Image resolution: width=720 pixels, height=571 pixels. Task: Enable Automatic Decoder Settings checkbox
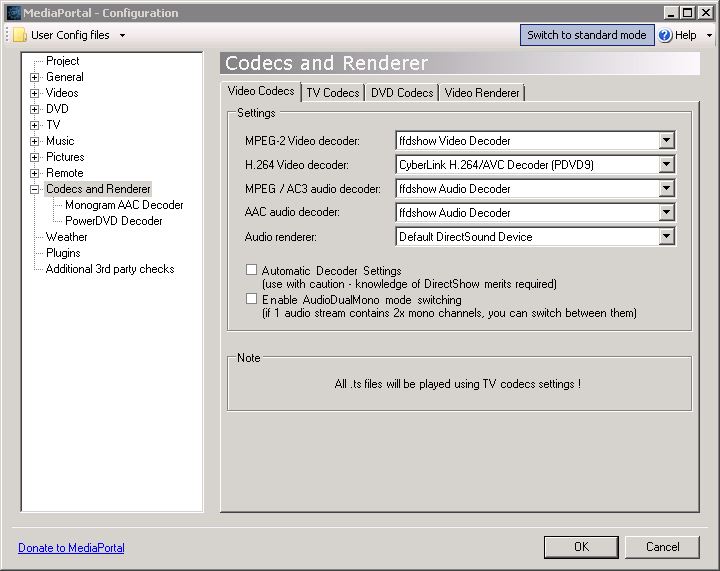point(251,269)
